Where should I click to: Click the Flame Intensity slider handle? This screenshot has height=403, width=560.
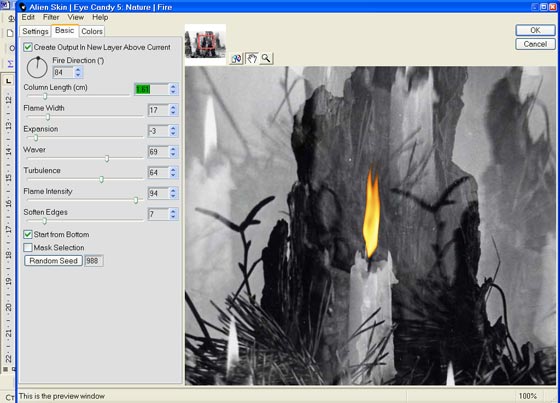136,200
